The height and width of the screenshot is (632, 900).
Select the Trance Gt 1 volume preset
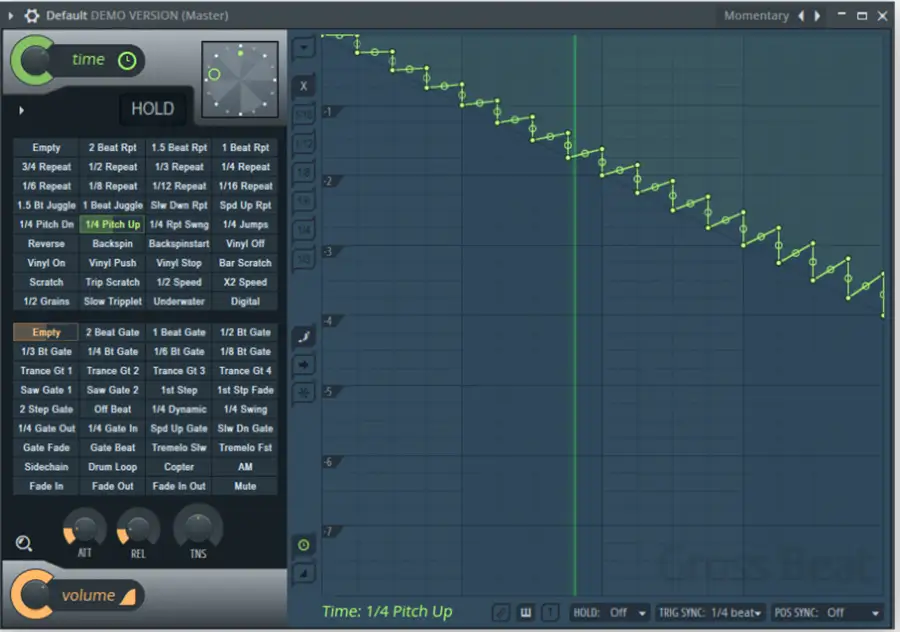pos(45,370)
